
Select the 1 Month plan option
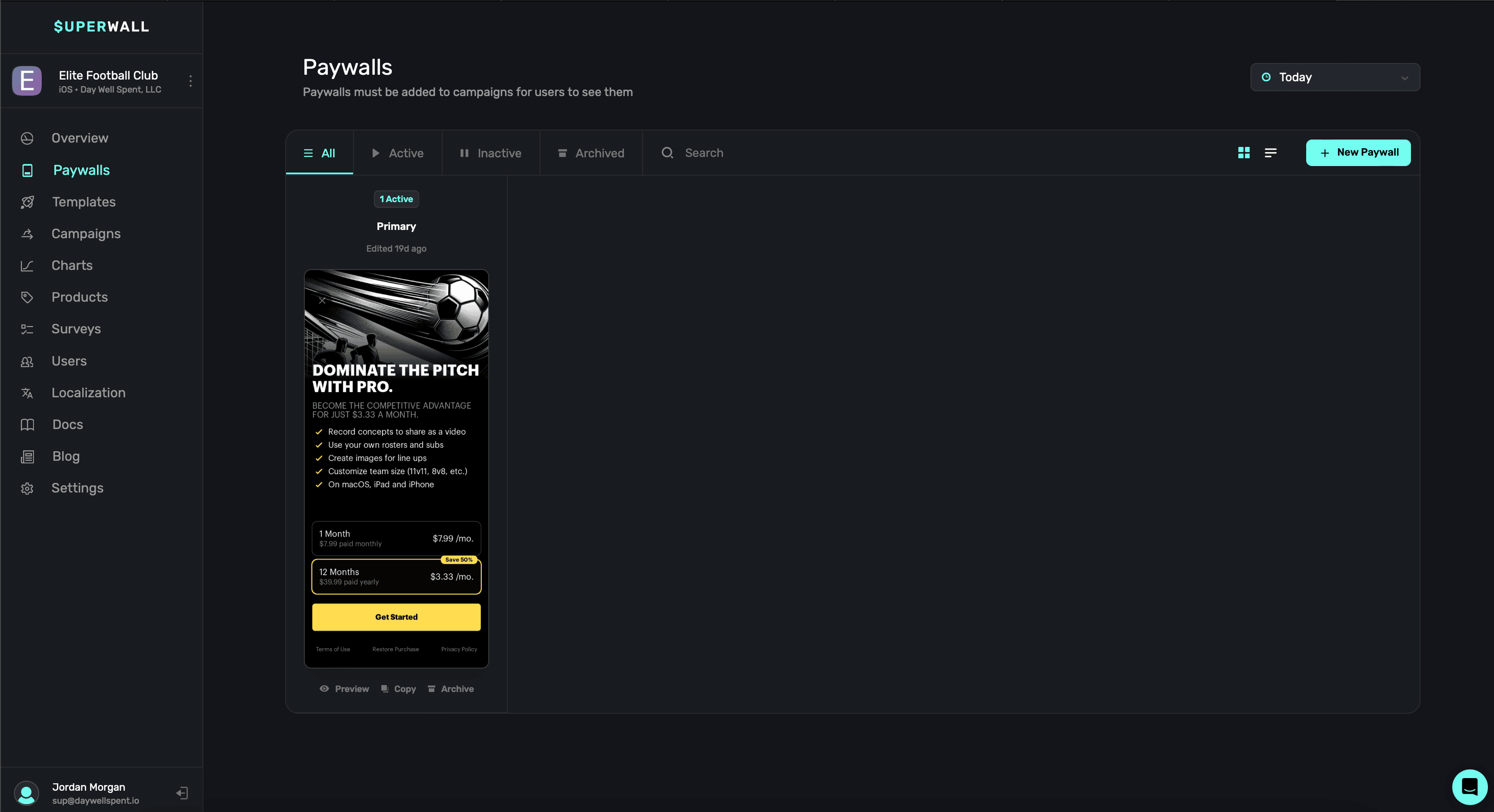pyautogui.click(x=396, y=538)
